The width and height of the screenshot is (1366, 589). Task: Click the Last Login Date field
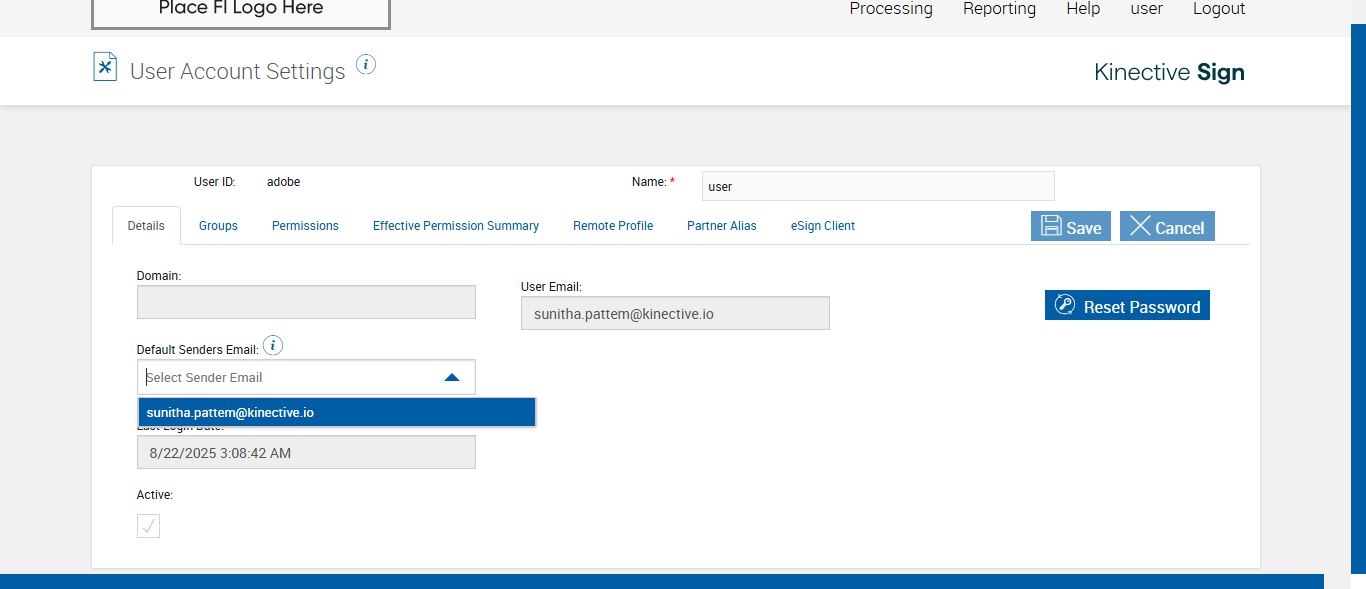306,452
